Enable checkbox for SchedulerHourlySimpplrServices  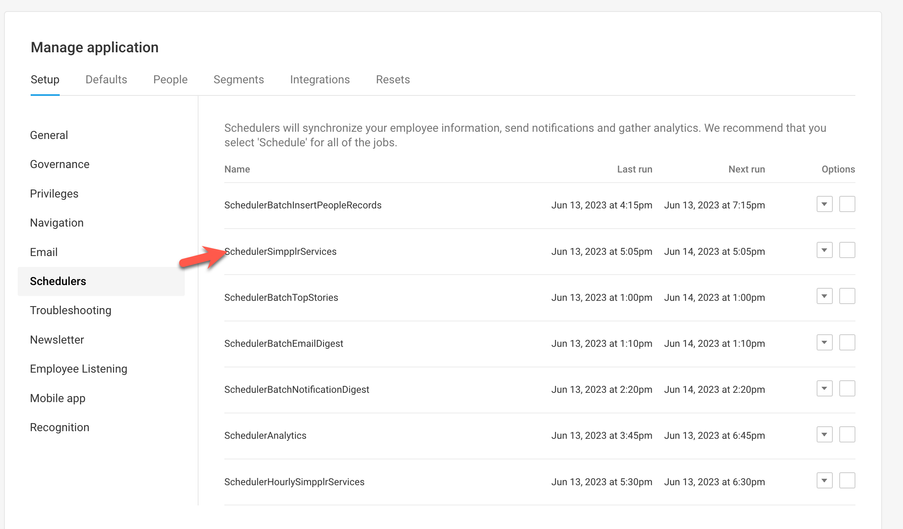pyautogui.click(x=847, y=481)
